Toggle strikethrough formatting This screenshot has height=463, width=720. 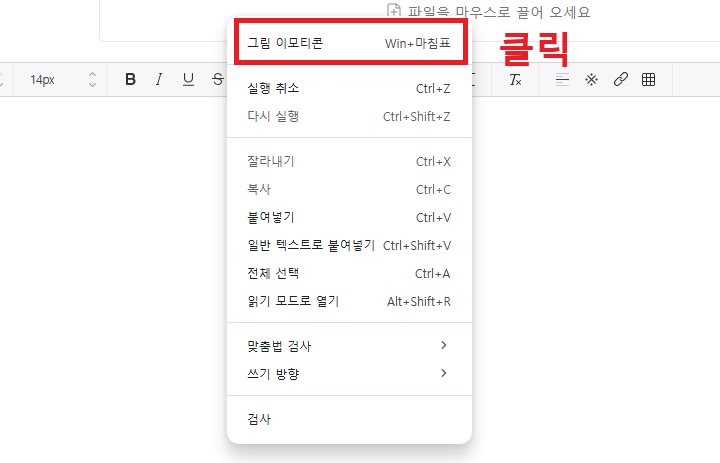[218, 79]
